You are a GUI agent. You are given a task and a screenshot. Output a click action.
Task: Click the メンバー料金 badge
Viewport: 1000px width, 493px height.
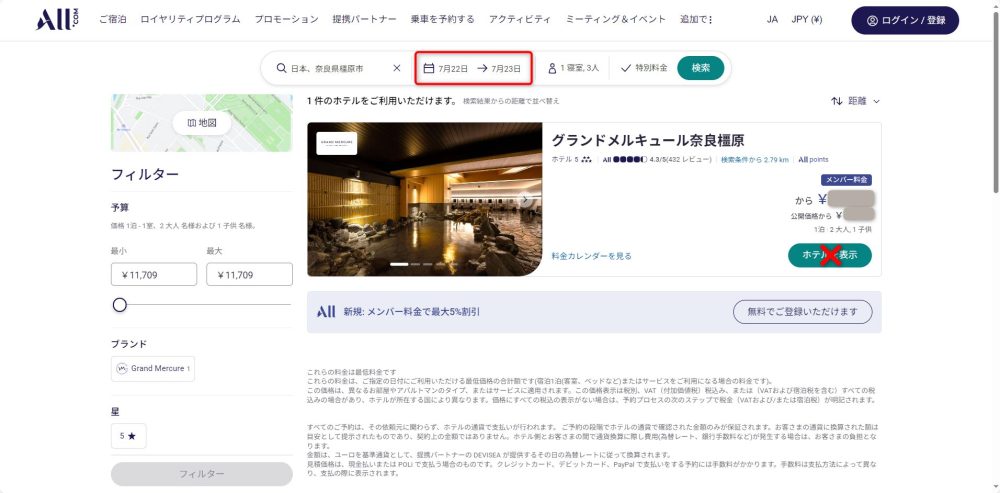pyautogui.click(x=846, y=180)
